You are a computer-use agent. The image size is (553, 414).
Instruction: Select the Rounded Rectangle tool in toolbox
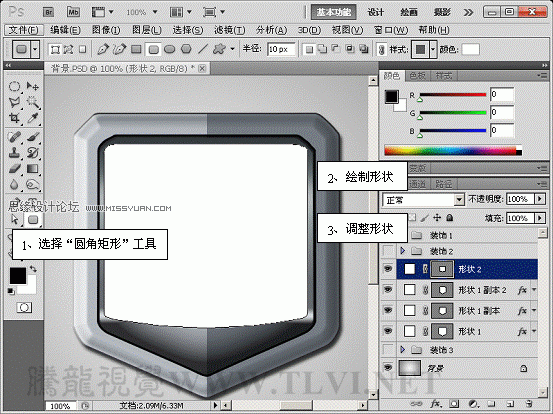[x=33, y=220]
